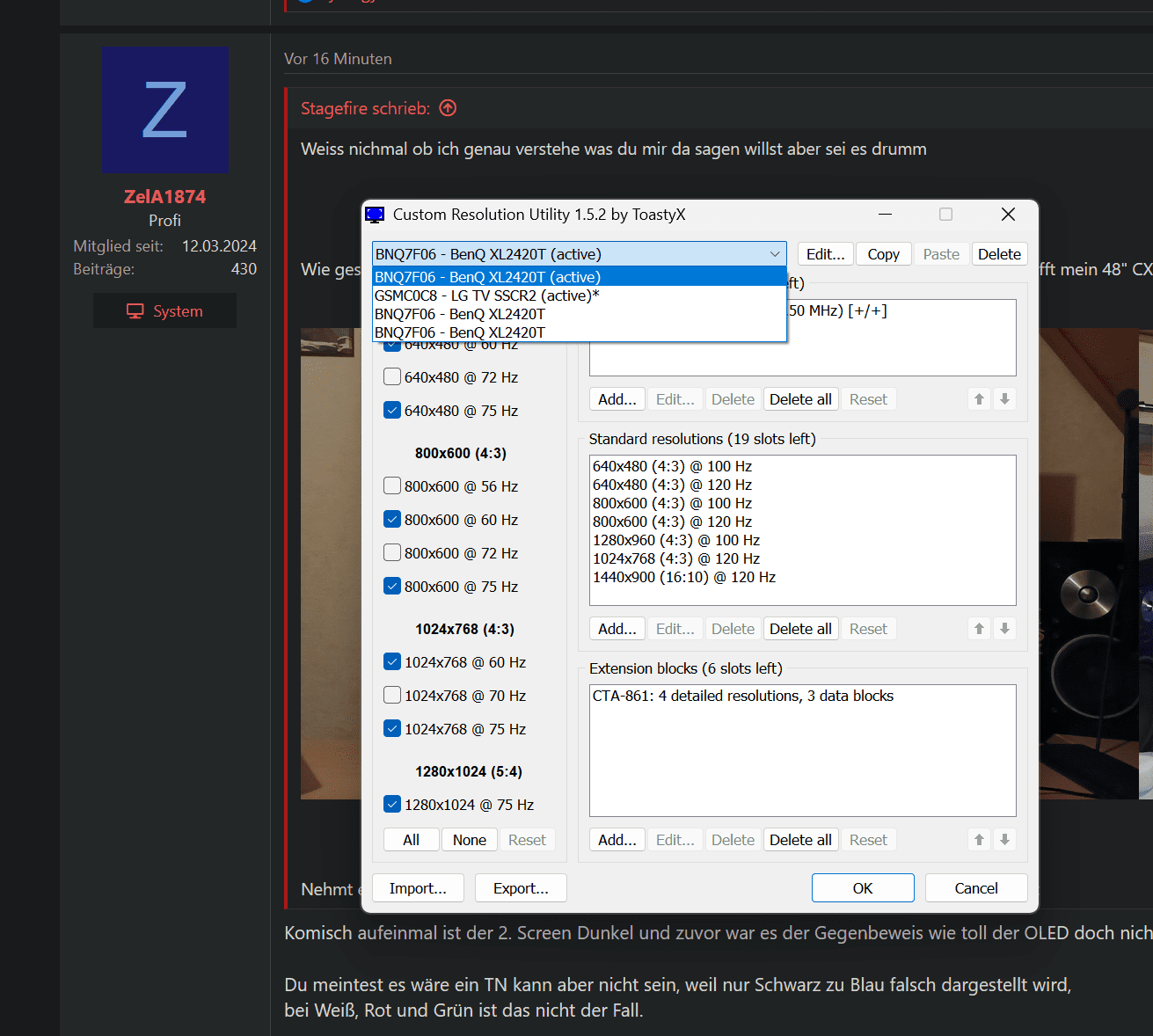
Task: Confirm with the OK button
Action: [863, 888]
